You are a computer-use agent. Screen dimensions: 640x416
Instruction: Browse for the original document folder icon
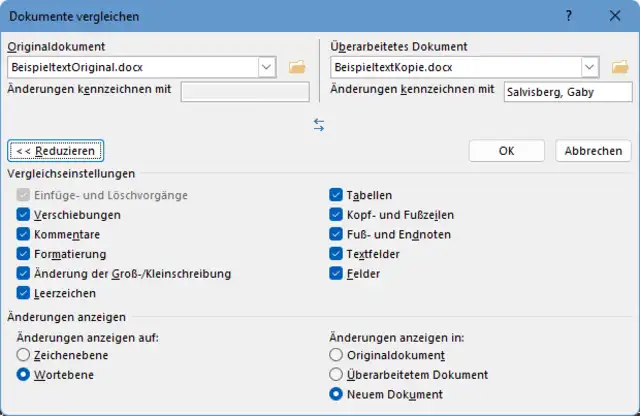(x=296, y=67)
